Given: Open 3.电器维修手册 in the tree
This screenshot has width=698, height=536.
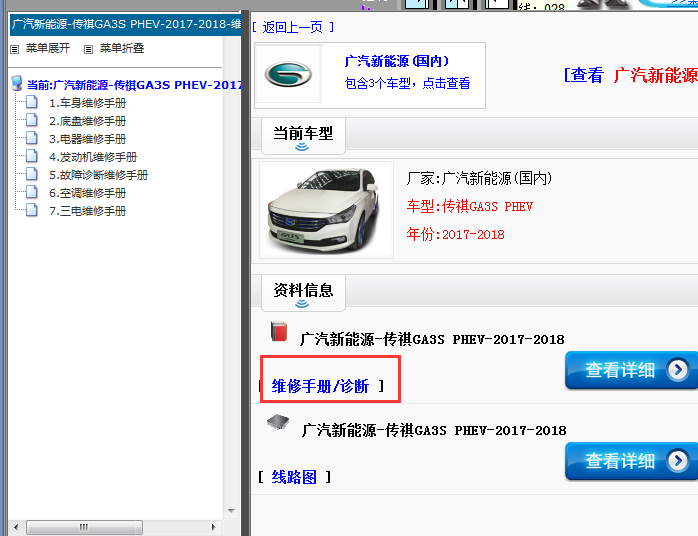Looking at the screenshot, I should 87,139.
